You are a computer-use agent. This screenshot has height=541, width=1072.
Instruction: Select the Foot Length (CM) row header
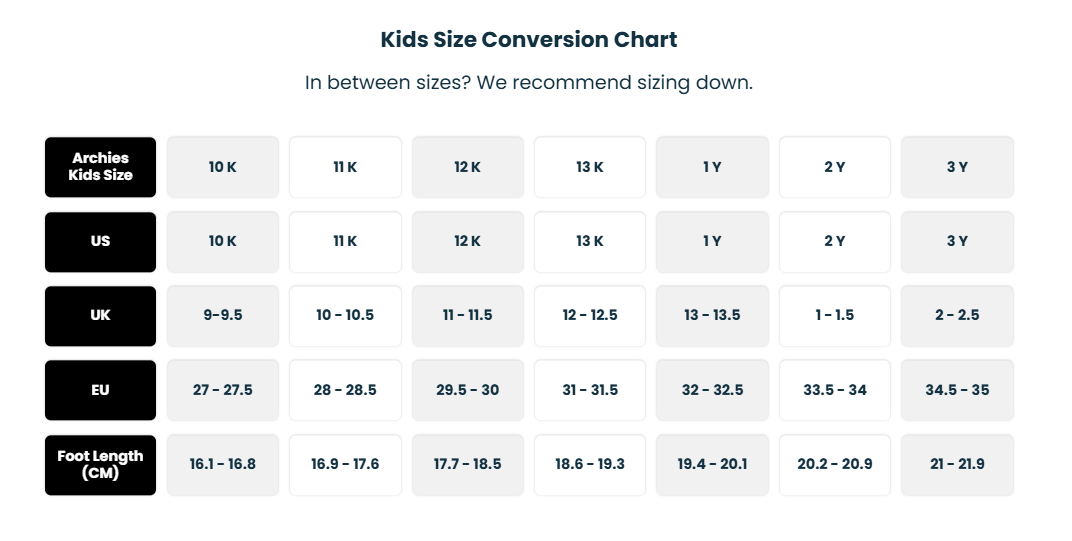[100, 464]
